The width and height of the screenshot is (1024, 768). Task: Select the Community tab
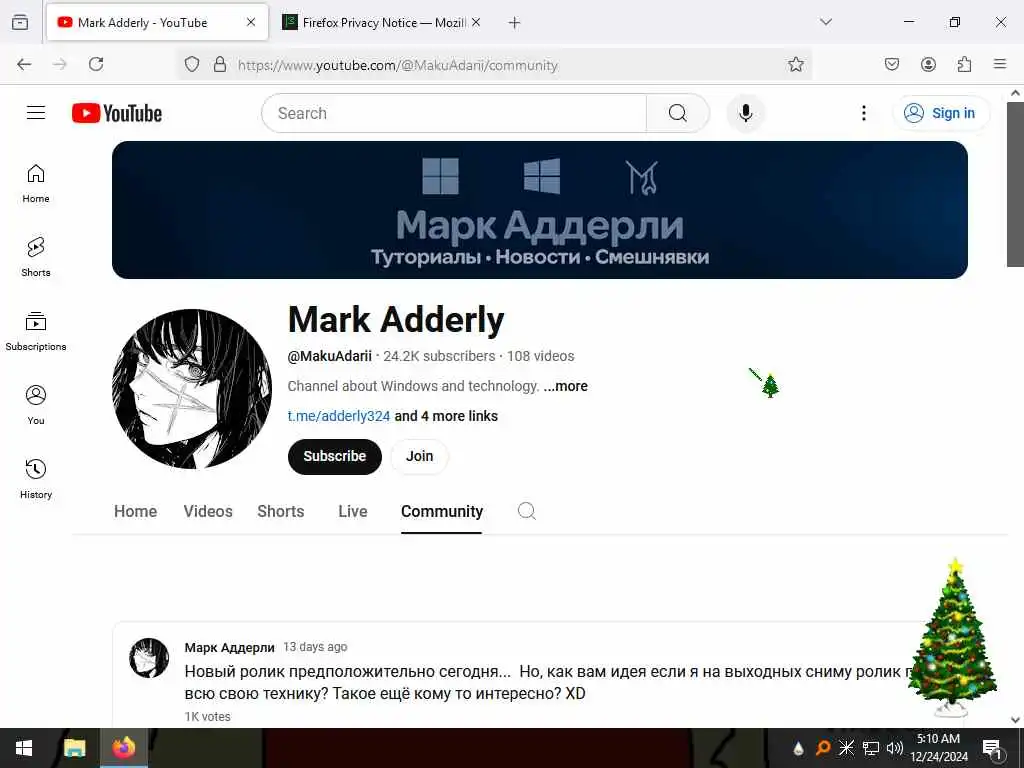point(441,511)
